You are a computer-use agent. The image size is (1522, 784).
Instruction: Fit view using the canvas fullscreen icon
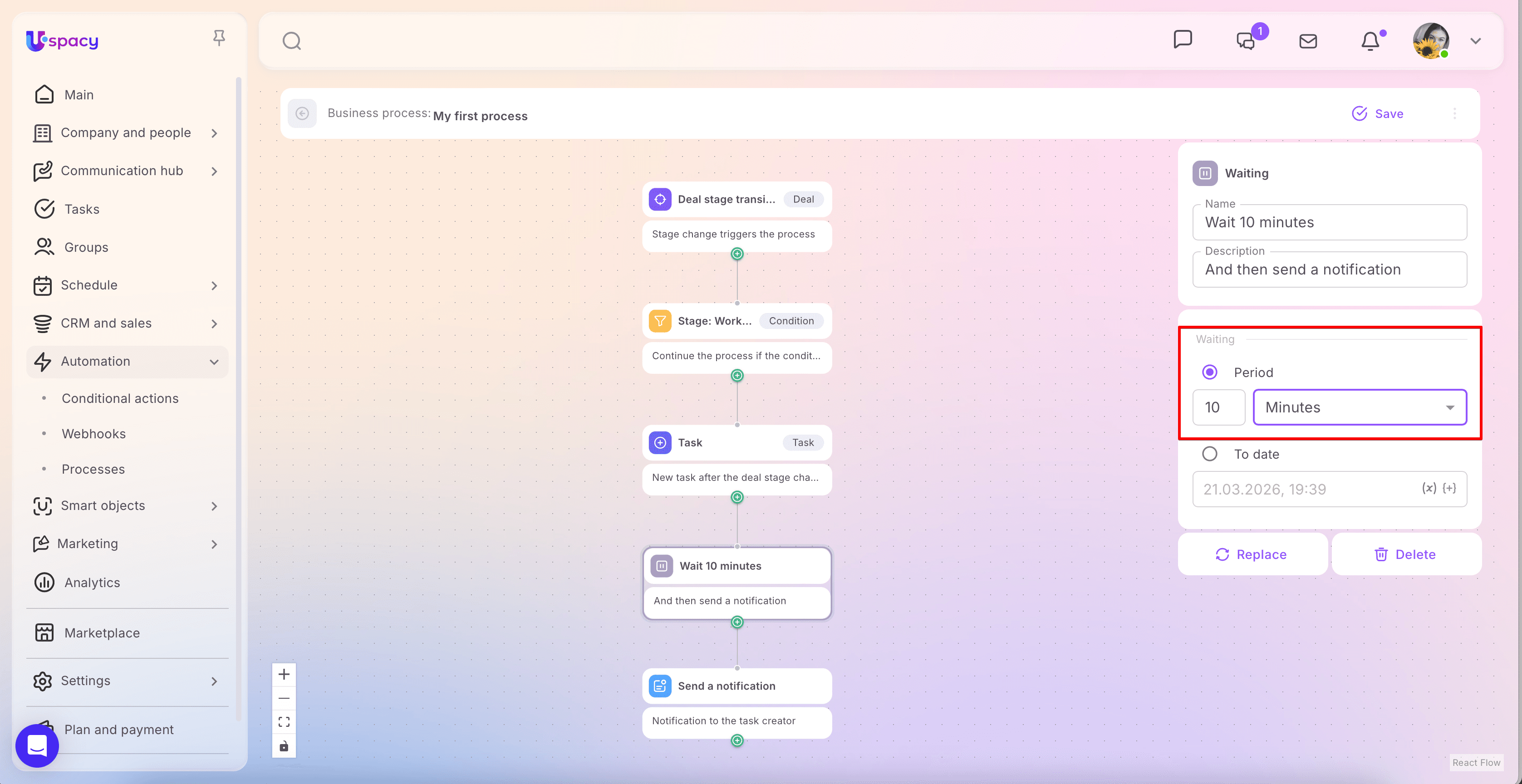(x=284, y=721)
